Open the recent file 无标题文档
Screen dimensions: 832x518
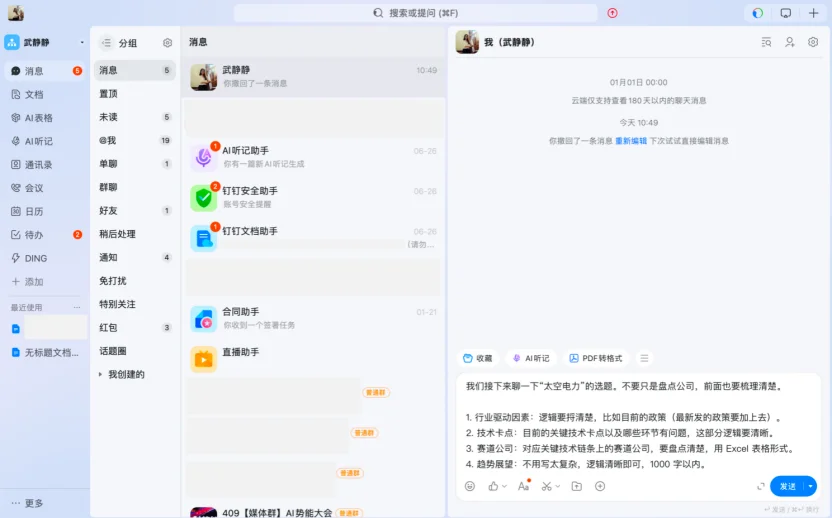coord(46,352)
